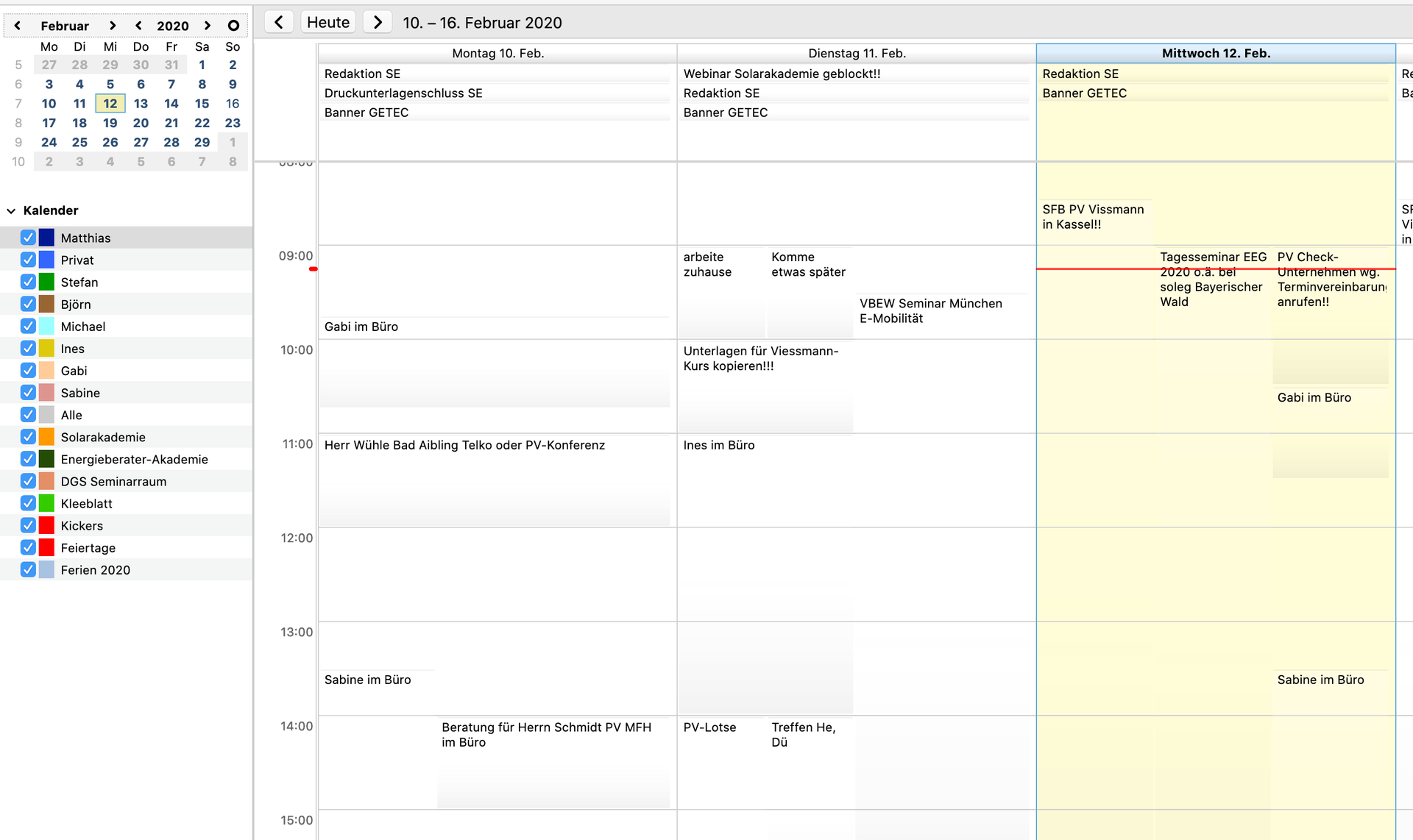Go to previous month in mini calendar
The image size is (1413, 840).
coord(18,26)
